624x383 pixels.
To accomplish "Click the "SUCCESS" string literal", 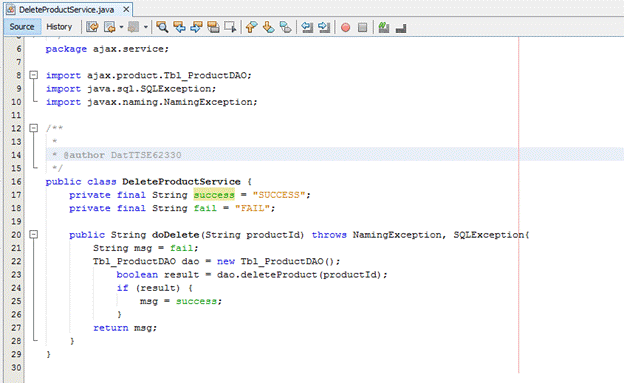I will click(279, 195).
